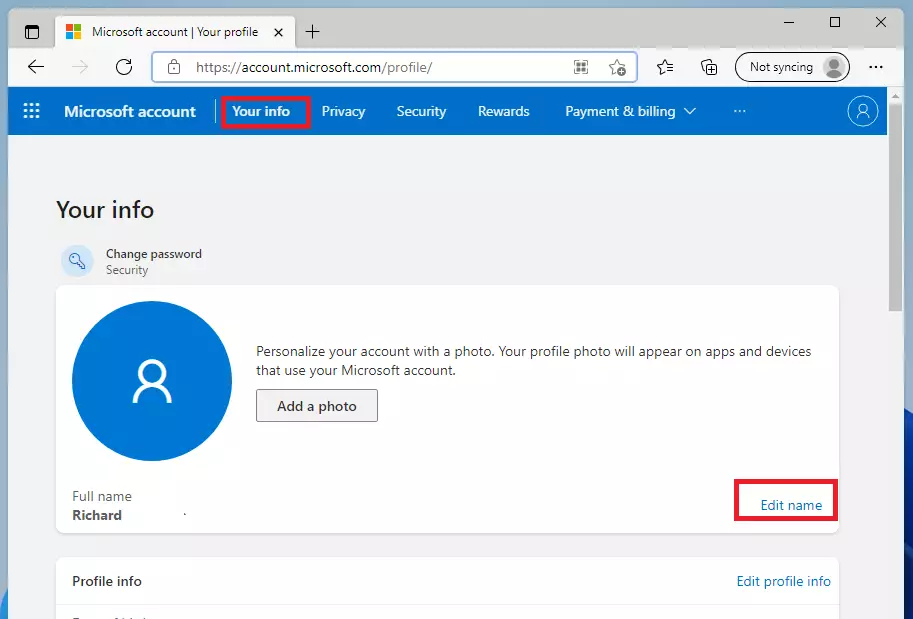Open the tab actions menu icon
Image resolution: width=913 pixels, height=619 pixels.
(32, 31)
